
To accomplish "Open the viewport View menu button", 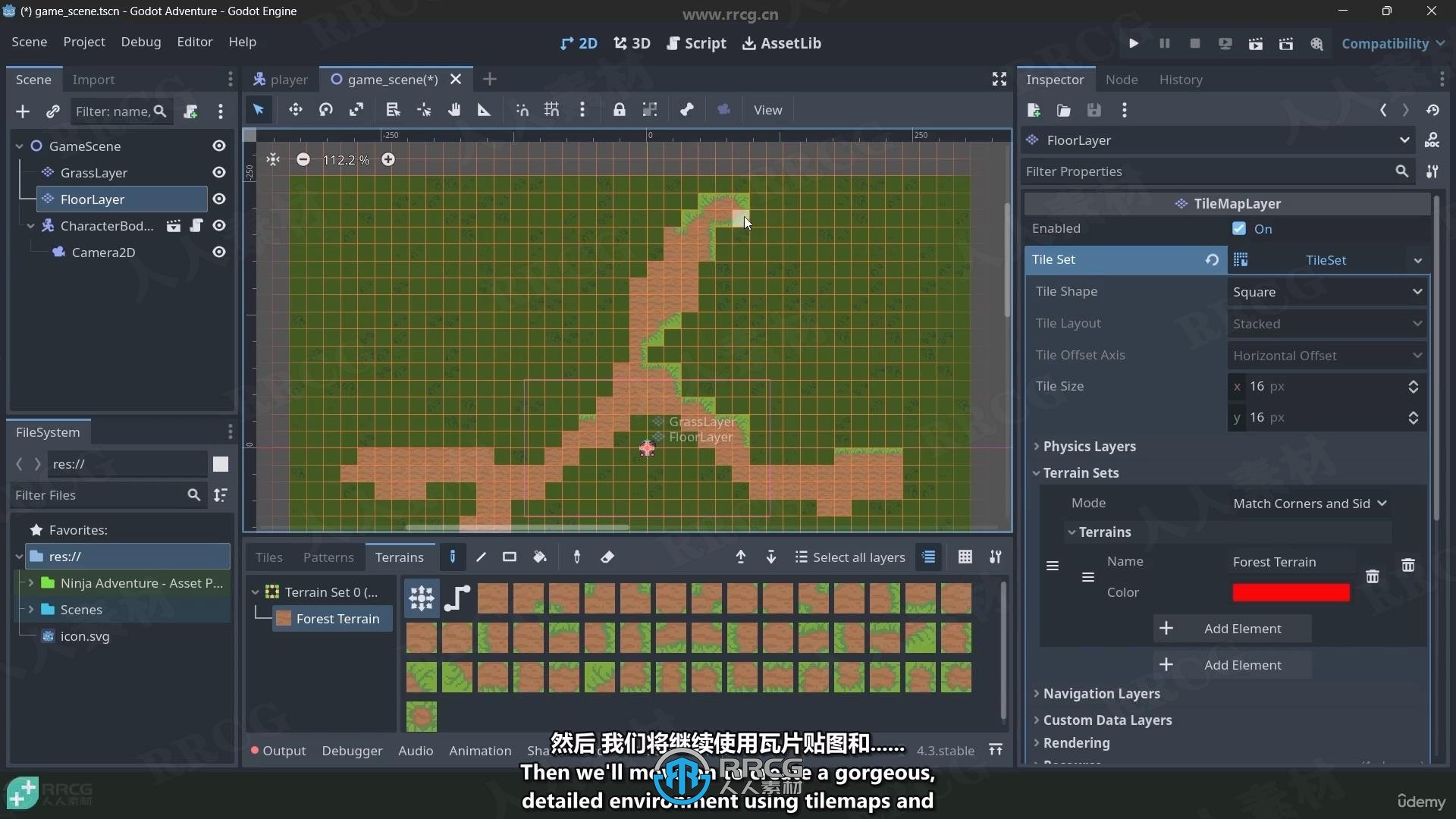I will (x=767, y=110).
